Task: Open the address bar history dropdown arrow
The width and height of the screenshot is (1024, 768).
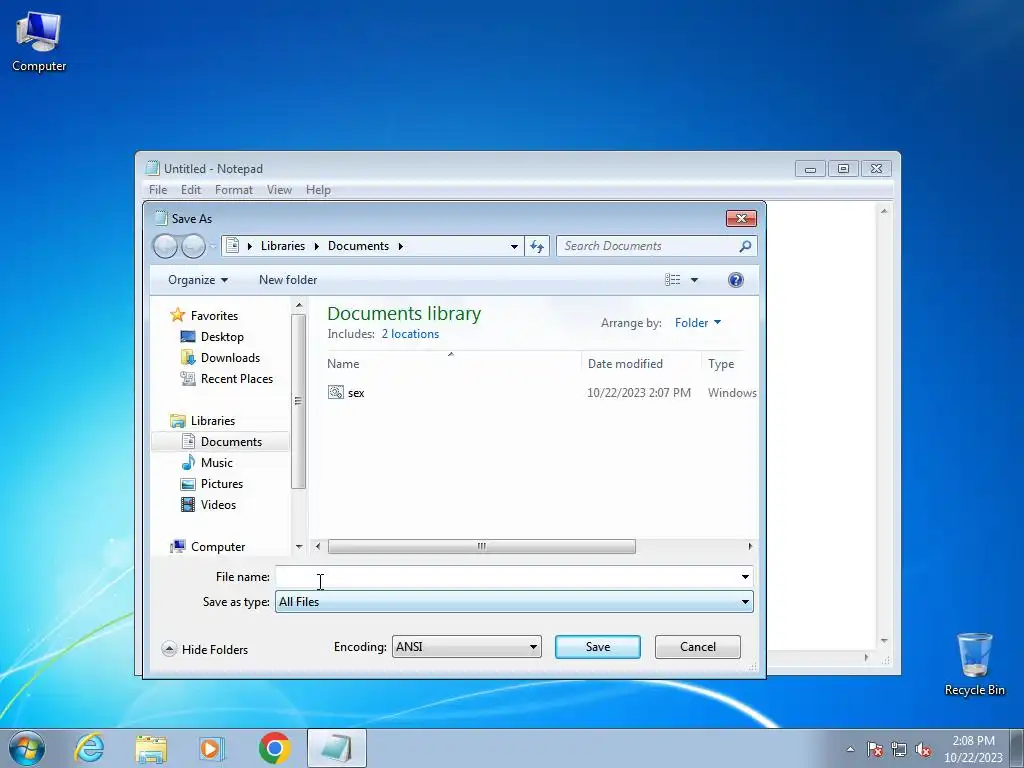Action: 515,246
